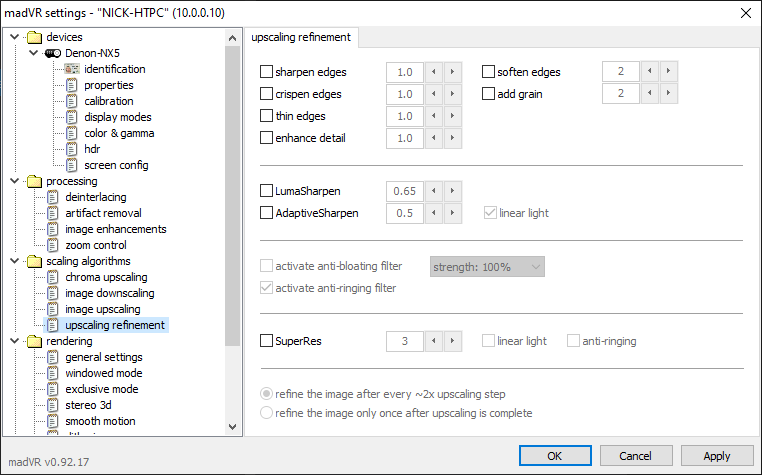Collapse the scaling algorithms tree node
762x475 pixels.
(13, 261)
